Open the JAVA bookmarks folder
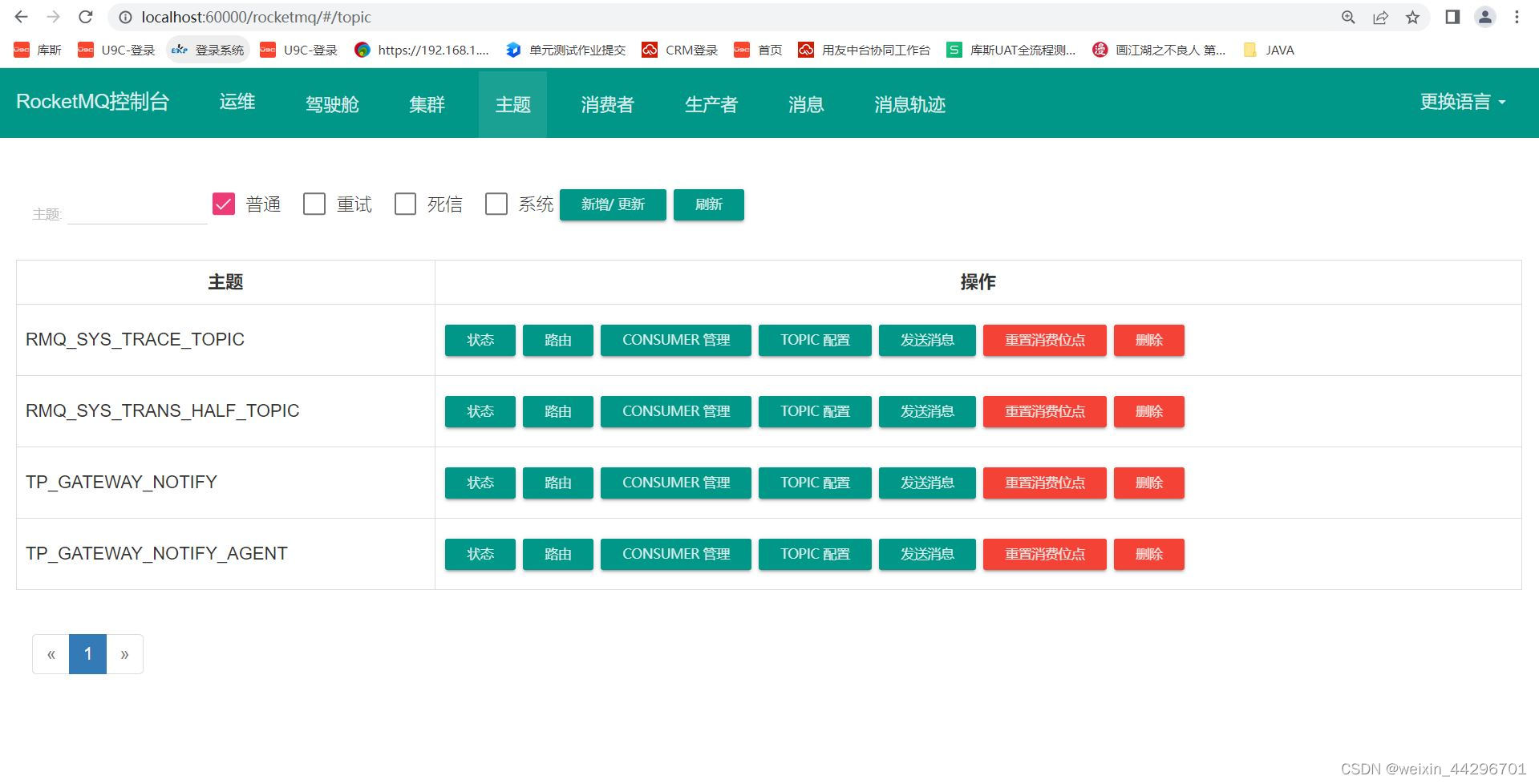Image resolution: width=1539 pixels, height=784 pixels. pos(1269,50)
